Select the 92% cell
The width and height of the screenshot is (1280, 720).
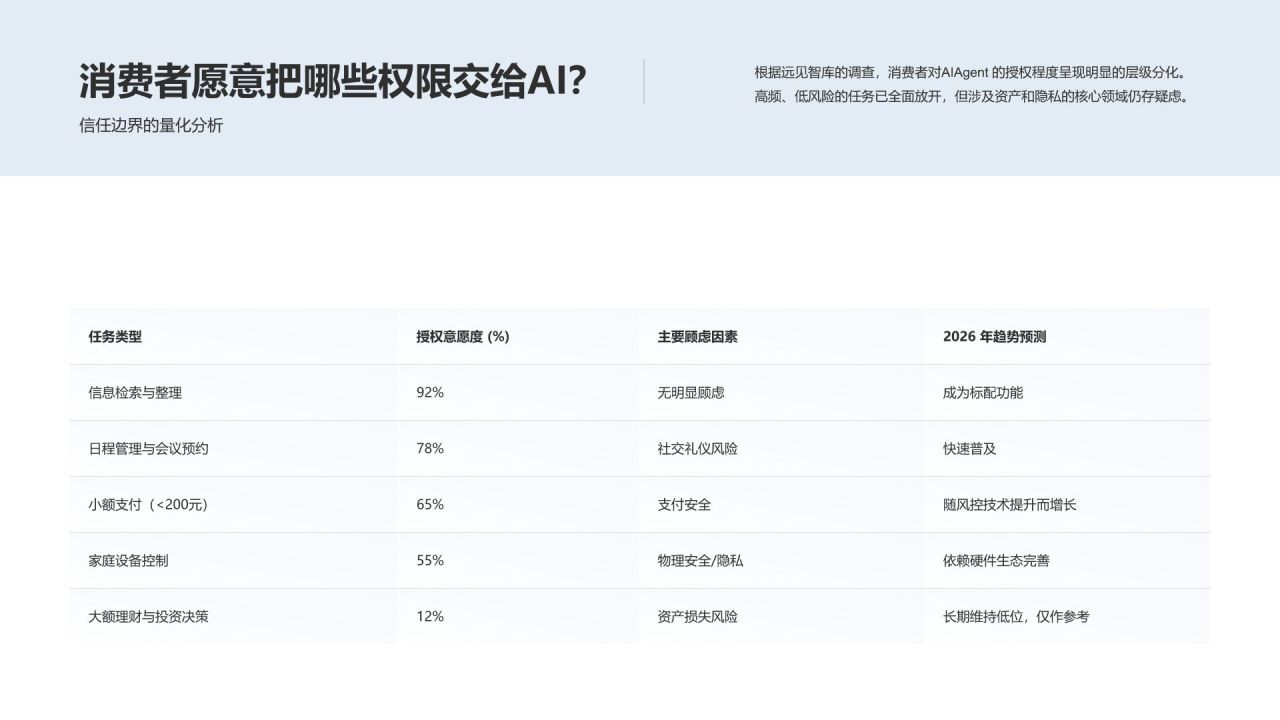tap(517, 393)
